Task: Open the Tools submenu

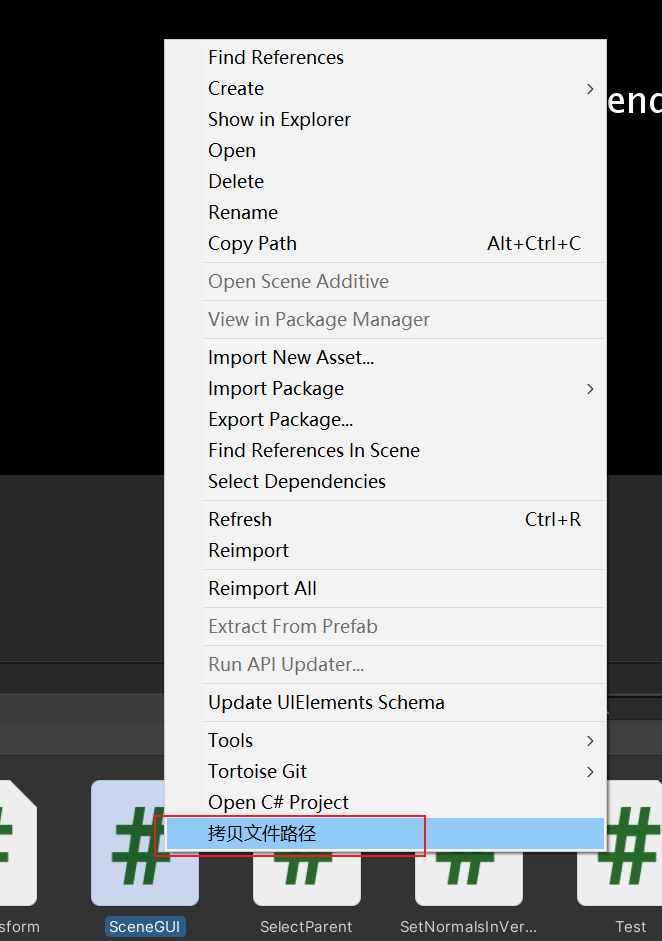Action: pyautogui.click(x=590, y=741)
